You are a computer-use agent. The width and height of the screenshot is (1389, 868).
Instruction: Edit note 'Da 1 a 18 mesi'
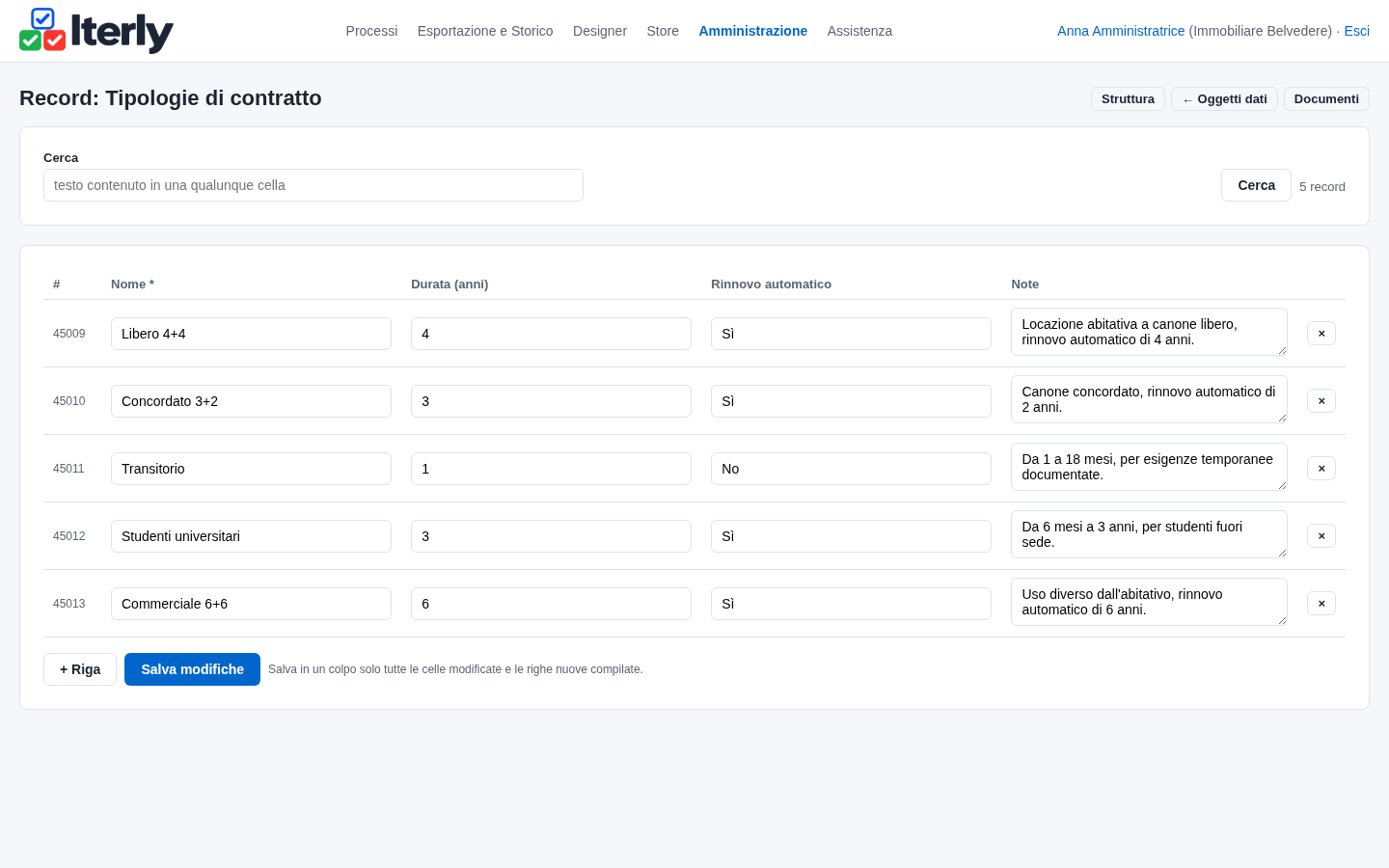pos(1149,467)
